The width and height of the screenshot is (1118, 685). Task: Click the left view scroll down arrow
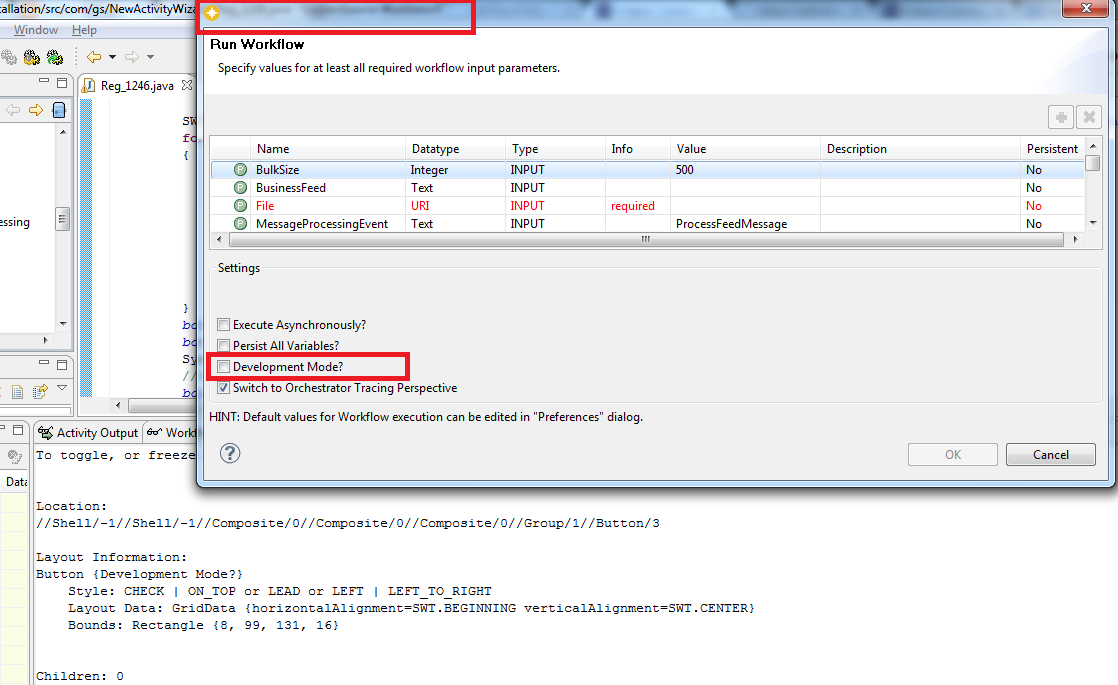[63, 324]
